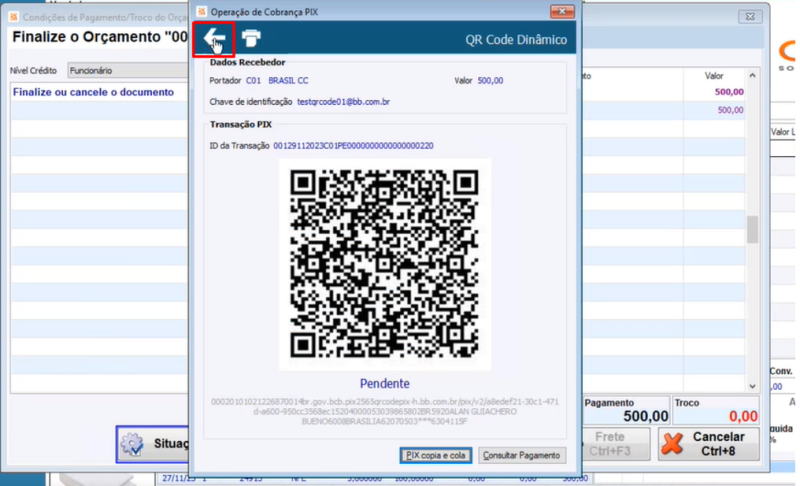Click the testqrcode01@bb.com.br identification key

(343, 102)
